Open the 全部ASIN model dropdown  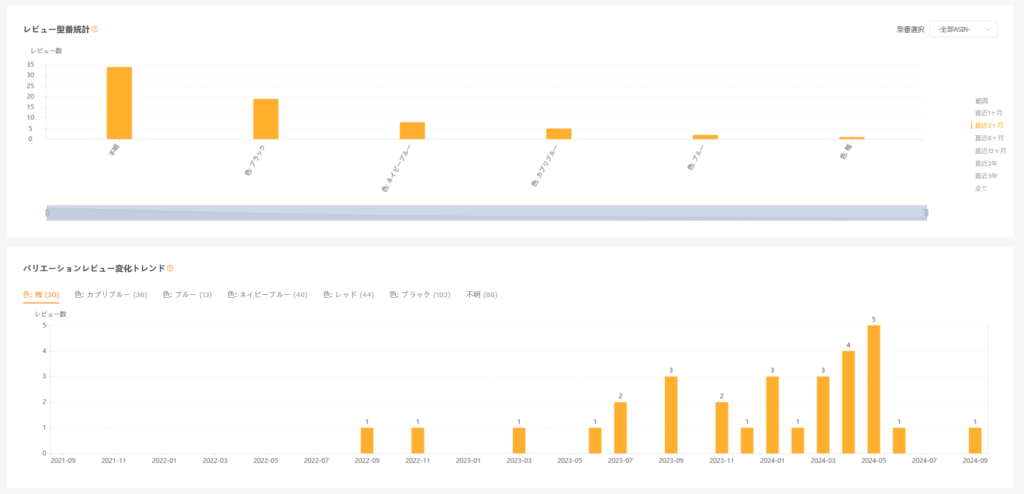pos(962,29)
